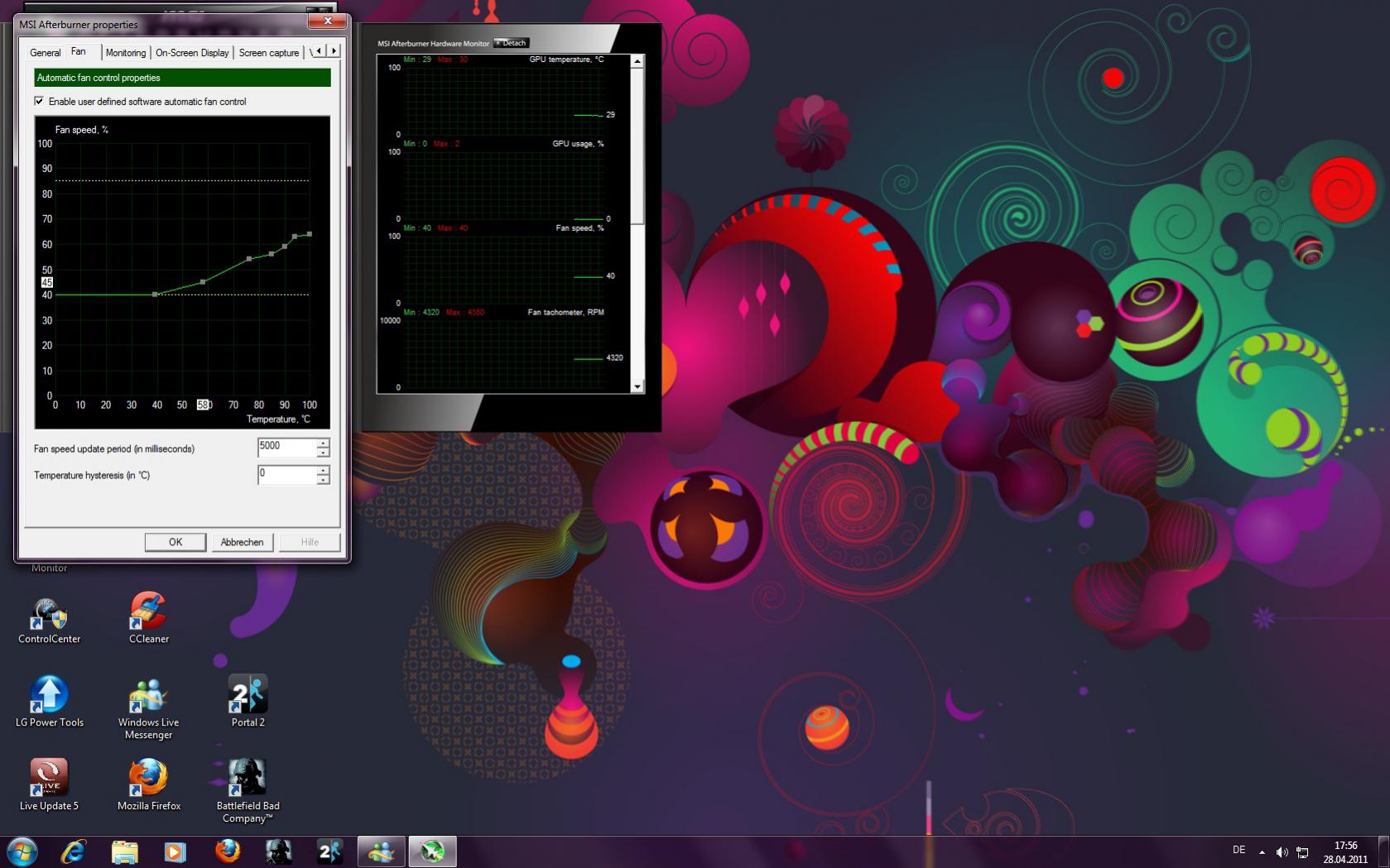1390x868 pixels.
Task: Click the fan curve point at 40°C
Action: tap(156, 295)
